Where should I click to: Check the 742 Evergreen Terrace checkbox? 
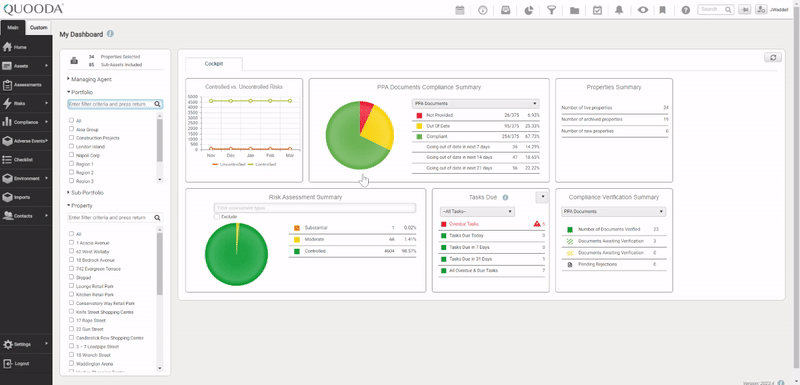point(71,269)
